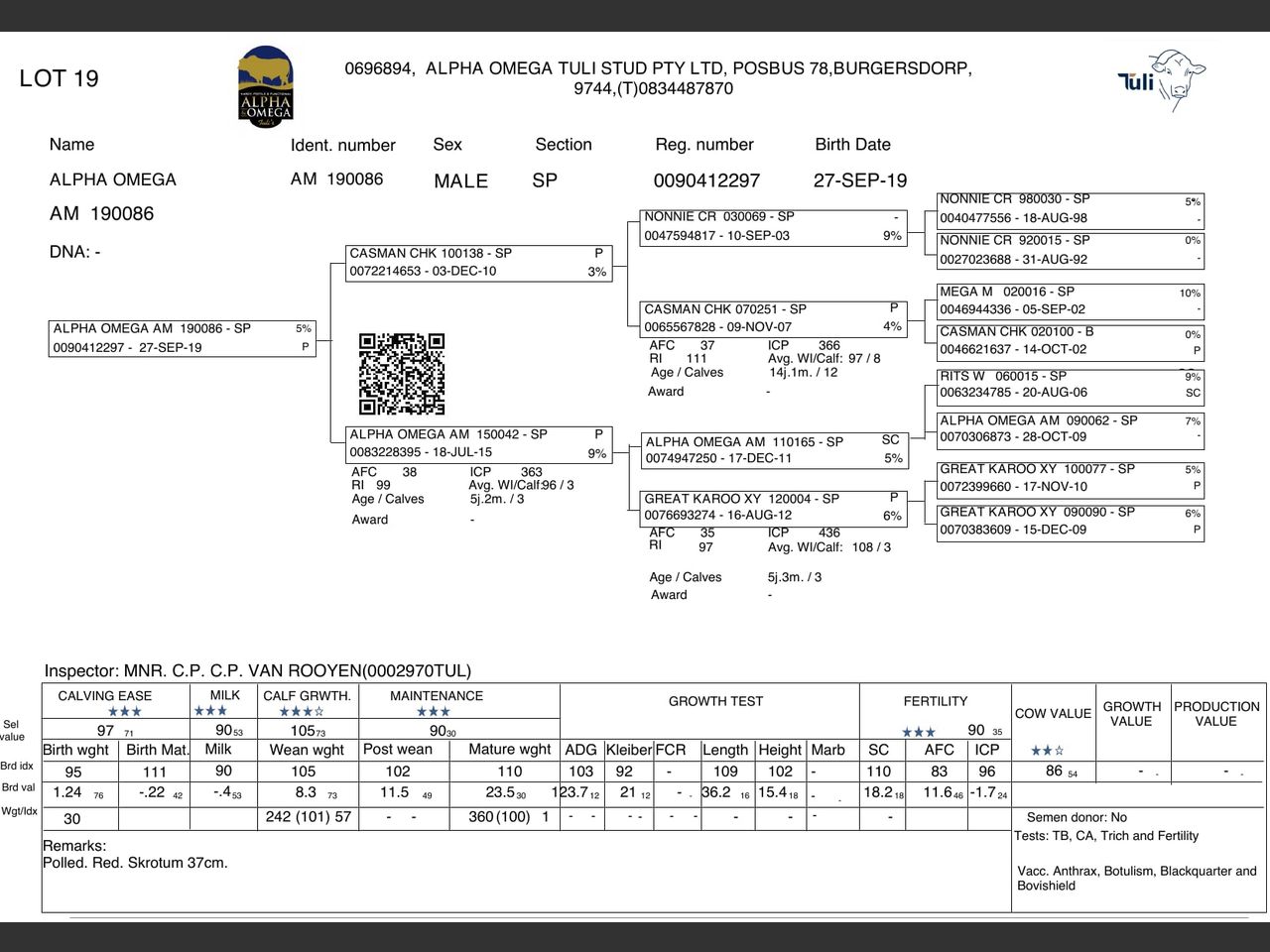Click the Cow Value star rating
Viewport: 1270px width, 952px height.
pos(1047,751)
